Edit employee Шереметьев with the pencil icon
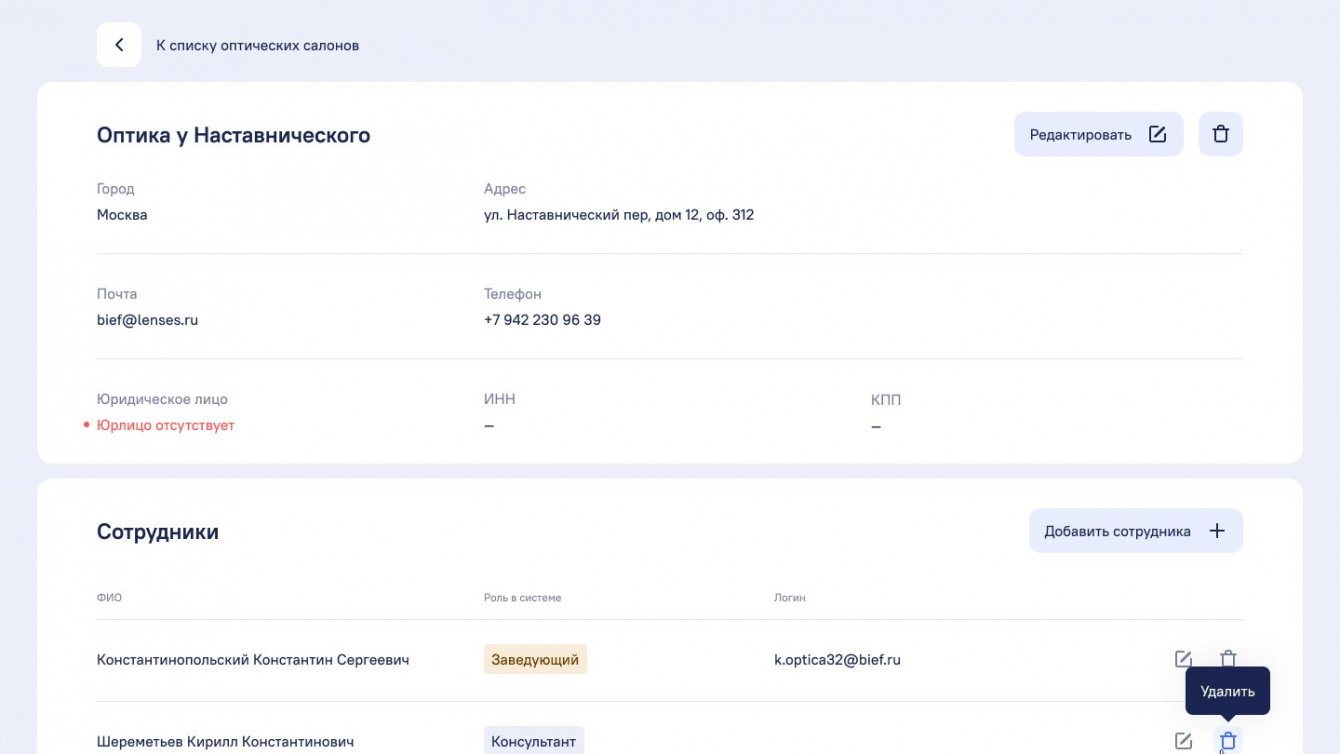This screenshot has height=754, width=1340. 1183,741
